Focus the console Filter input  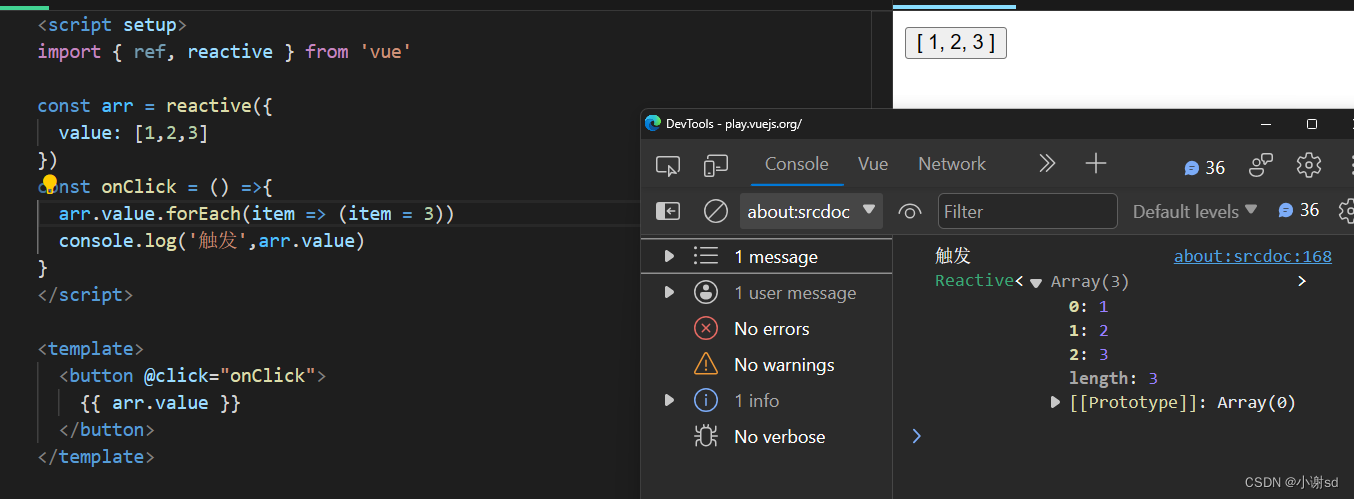(x=1027, y=211)
